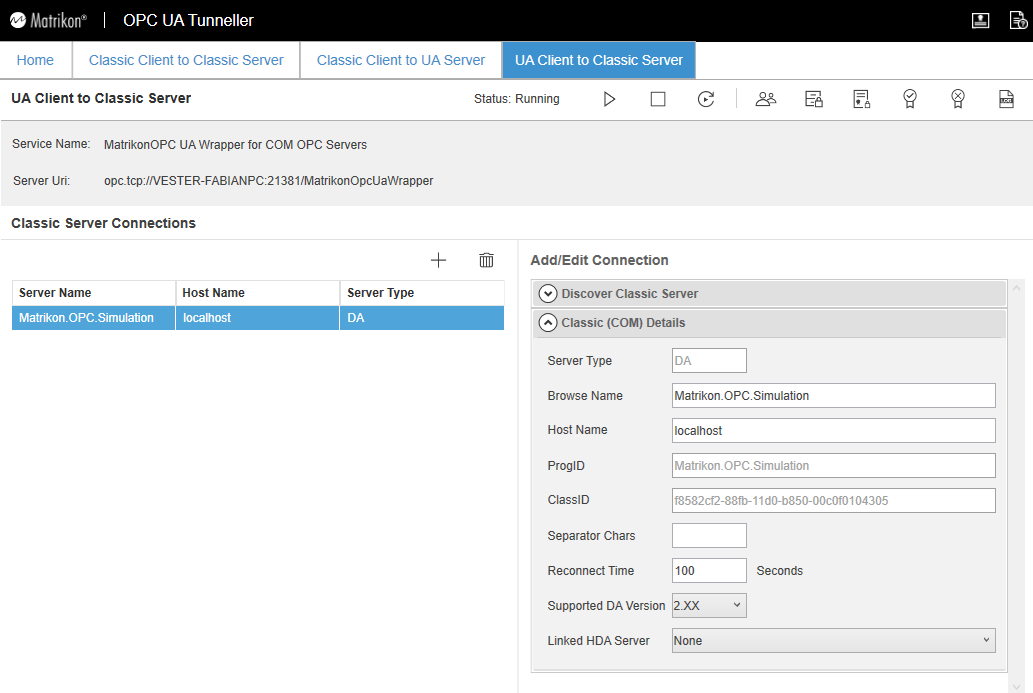Switch to Classic Client to Classic Server tab
1033x693 pixels.
(186, 60)
